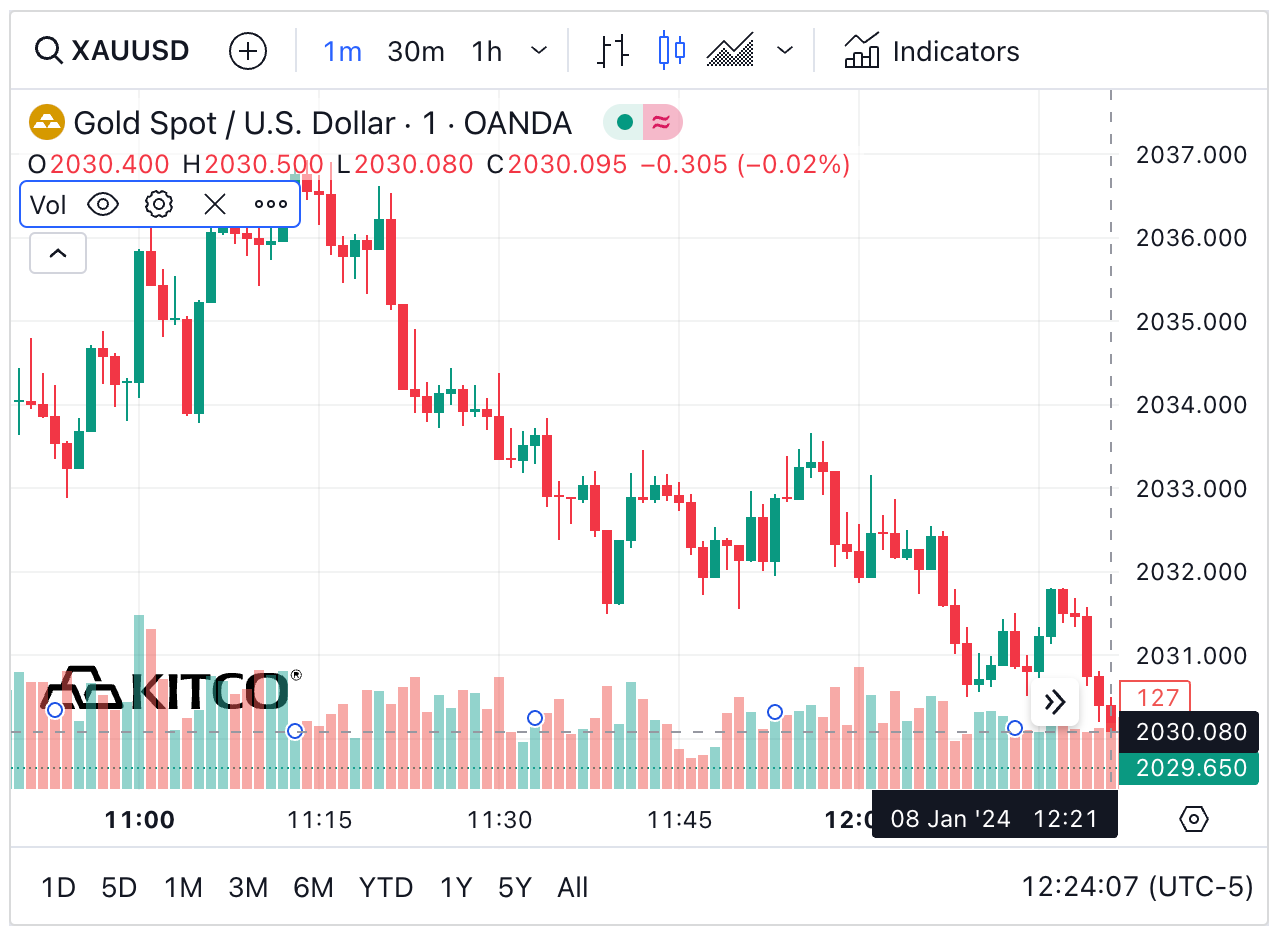Select the 30m timeframe
Screen dimensions: 1280x934
(x=415, y=51)
